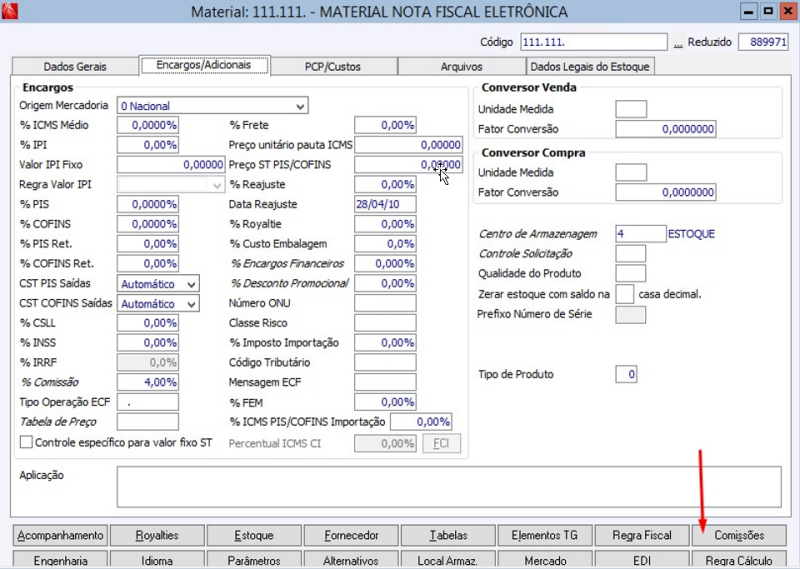Click the % IPI input field
Screen dimensions: 800x569
click(x=148, y=145)
